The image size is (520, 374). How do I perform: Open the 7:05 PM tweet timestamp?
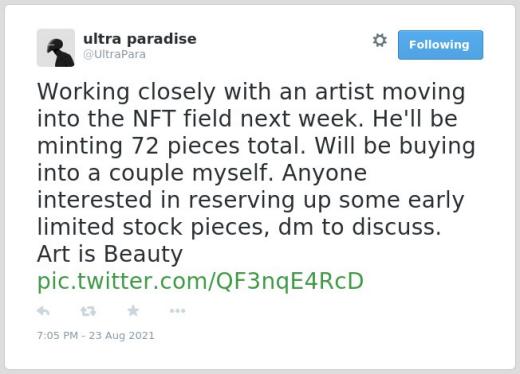(57, 335)
